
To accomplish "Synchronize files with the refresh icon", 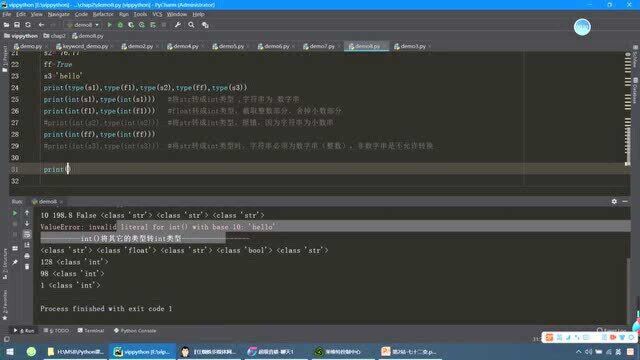I will (28, 25).
